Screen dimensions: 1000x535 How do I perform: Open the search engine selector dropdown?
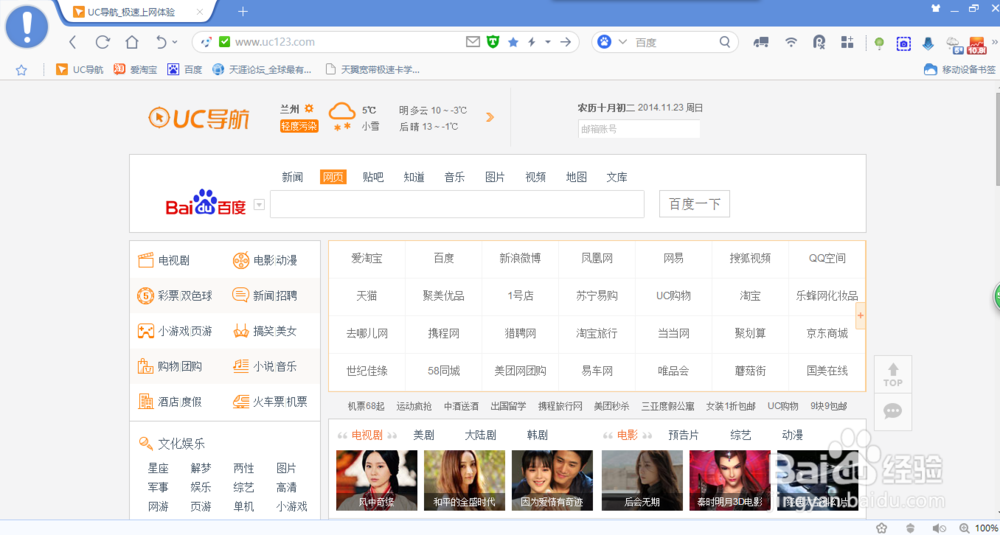622,42
